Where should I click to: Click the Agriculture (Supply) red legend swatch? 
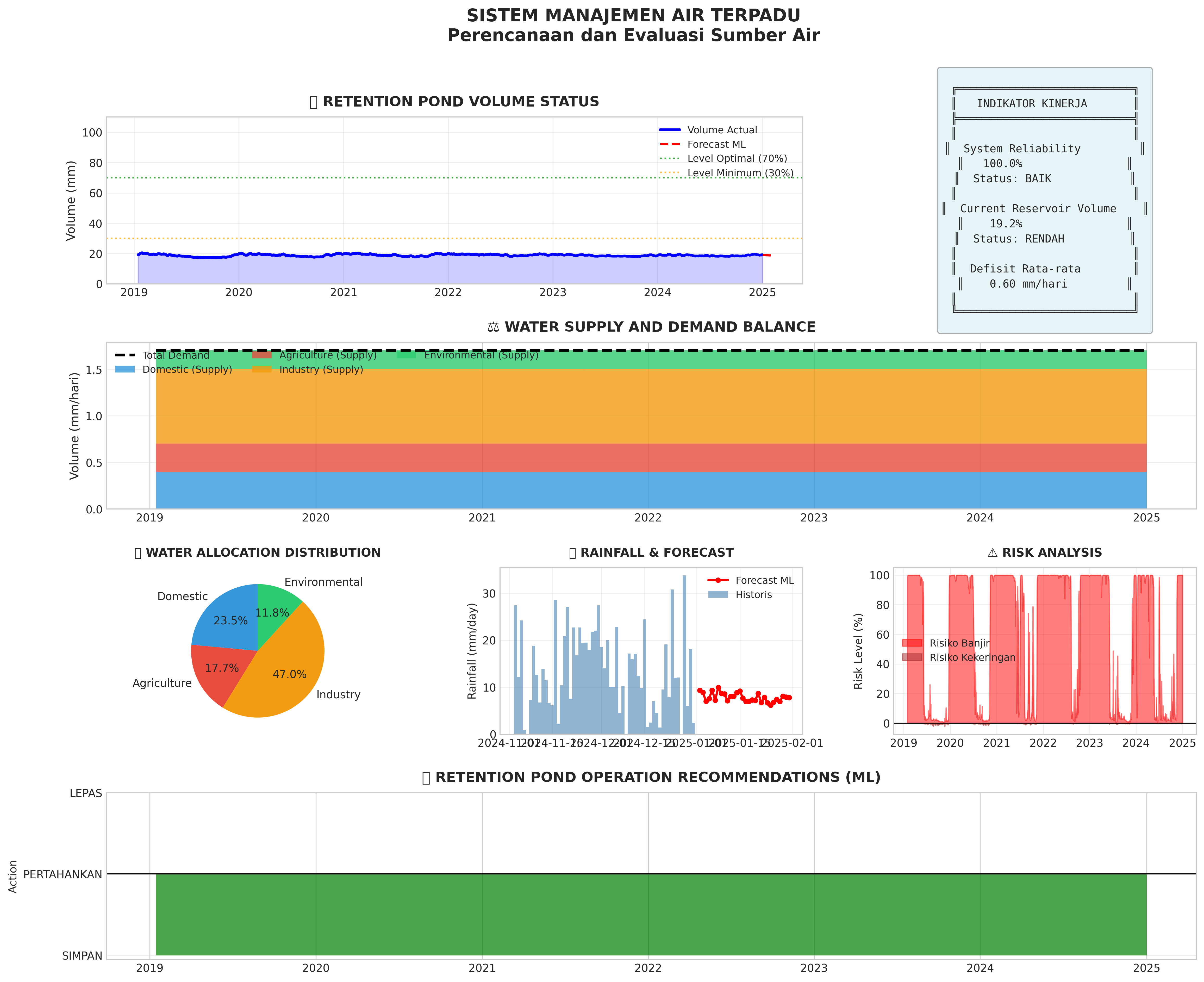click(261, 355)
